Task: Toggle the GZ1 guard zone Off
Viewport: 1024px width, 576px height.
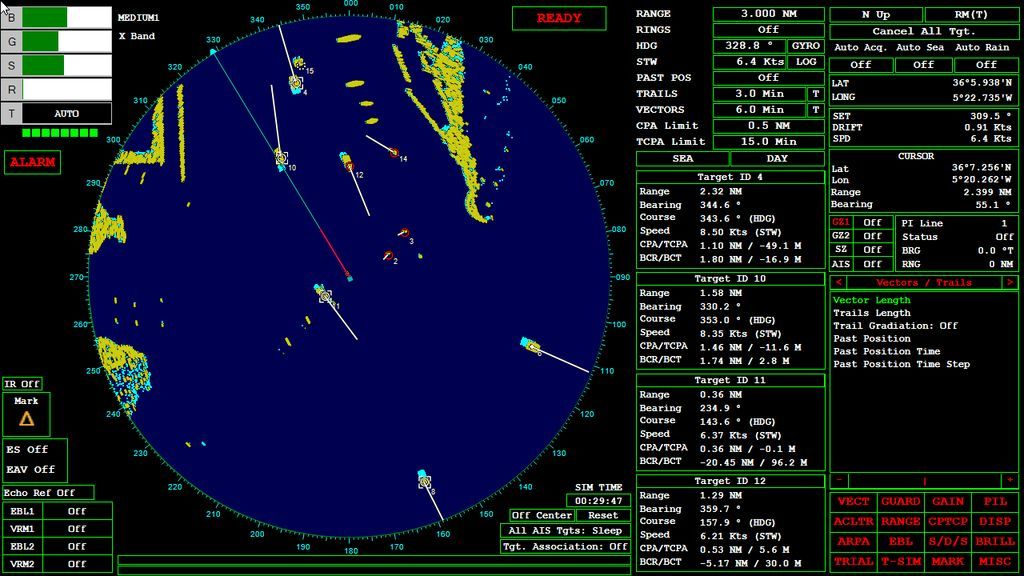Action: point(872,222)
